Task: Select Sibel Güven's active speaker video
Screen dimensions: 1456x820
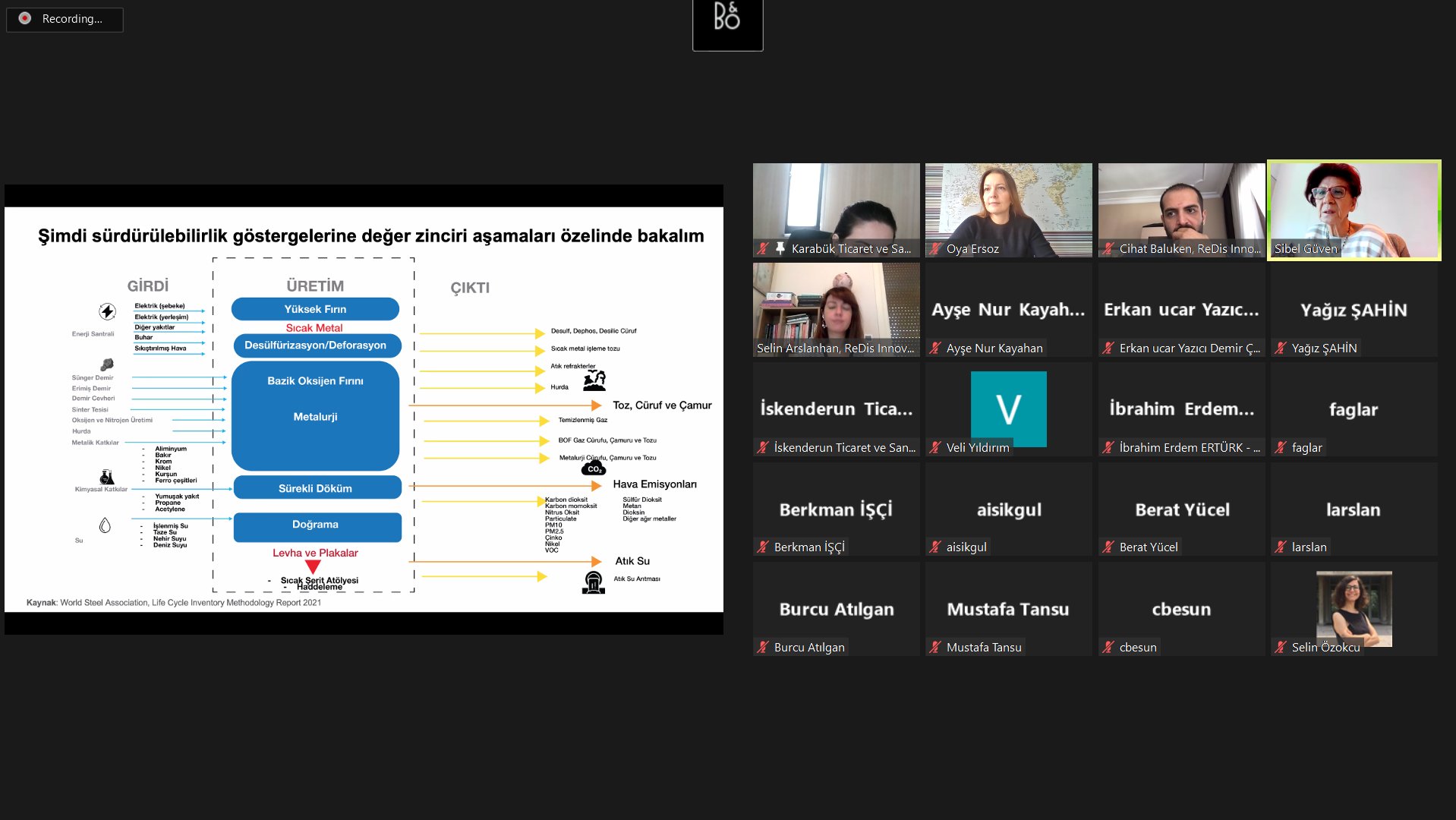Action: 1354,210
